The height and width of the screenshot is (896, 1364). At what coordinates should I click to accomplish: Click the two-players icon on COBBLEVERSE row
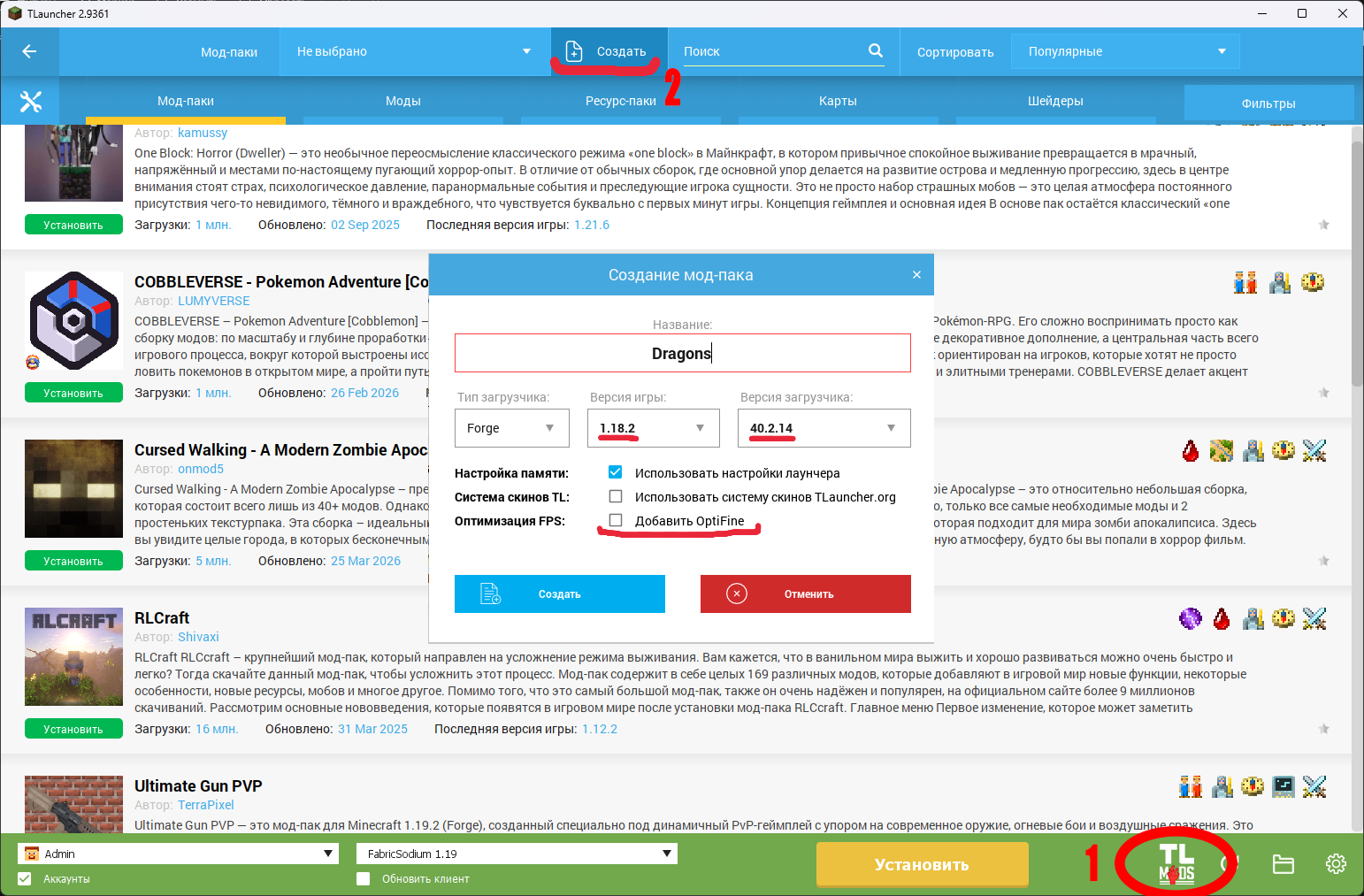(x=1245, y=282)
